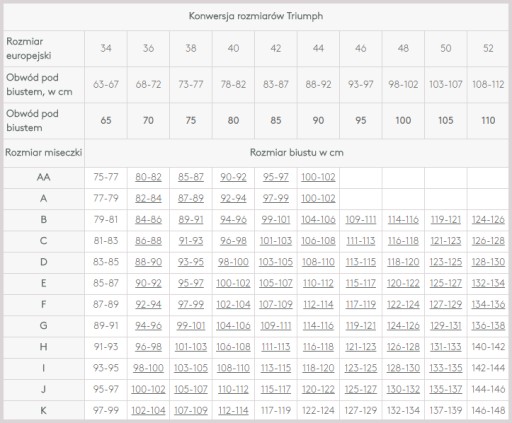Open the 92-94 link in row F
Image resolution: width=512 pixels, height=423 pixels.
(x=148, y=304)
